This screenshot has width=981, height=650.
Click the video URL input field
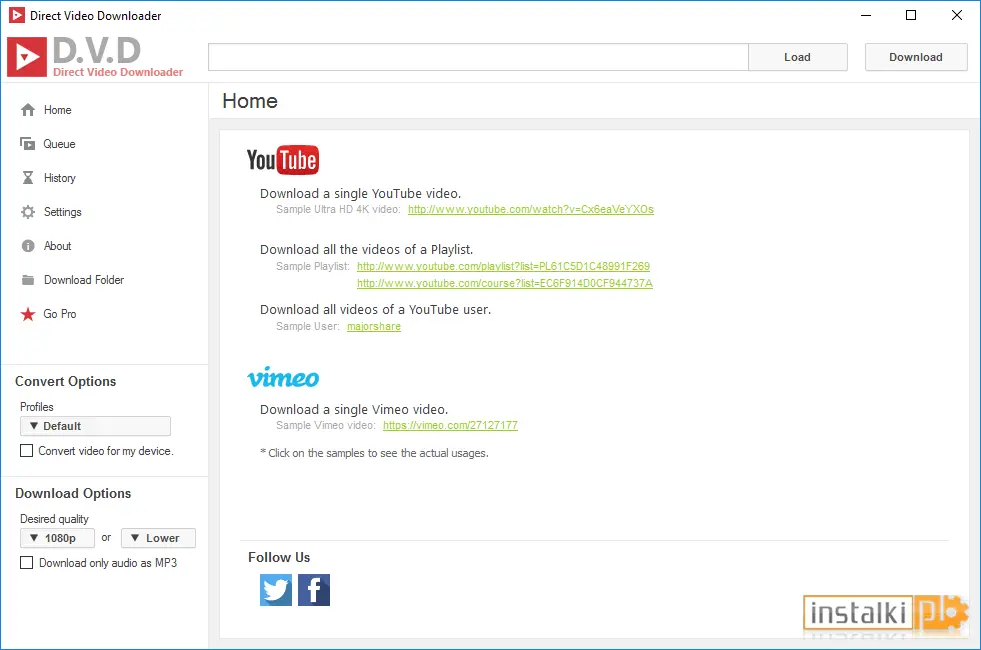479,57
